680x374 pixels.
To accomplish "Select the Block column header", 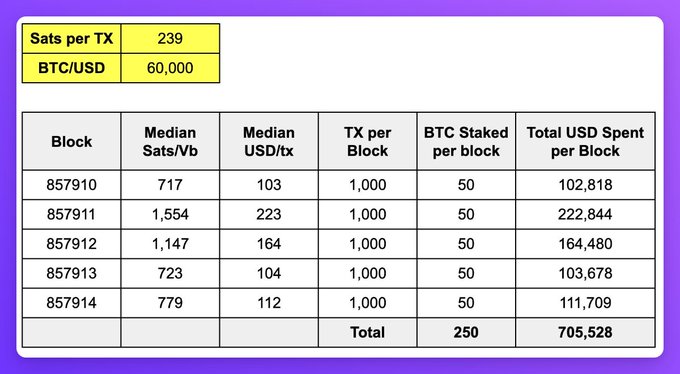I will 72,141.
